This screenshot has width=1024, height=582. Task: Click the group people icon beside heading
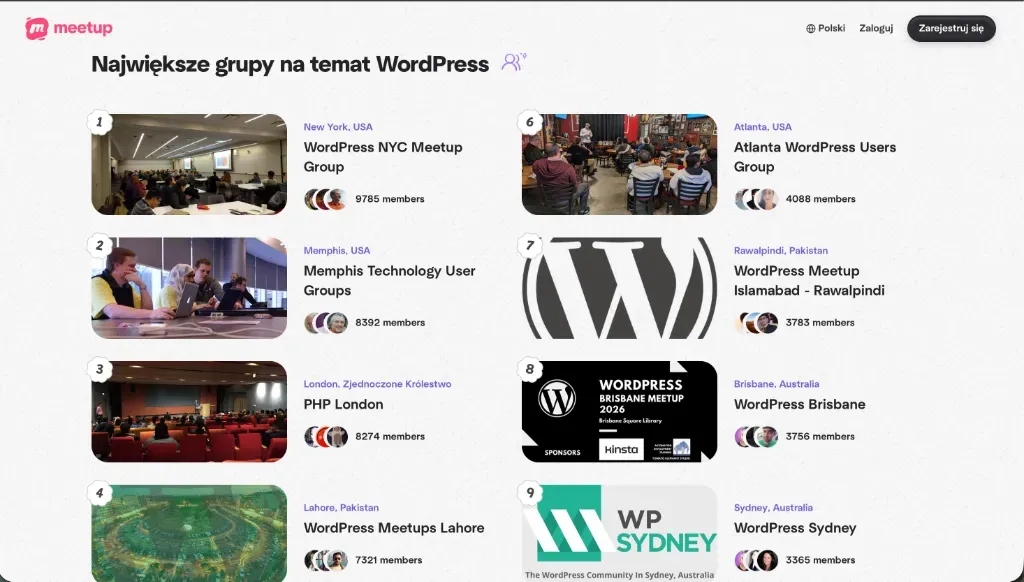[x=513, y=63]
